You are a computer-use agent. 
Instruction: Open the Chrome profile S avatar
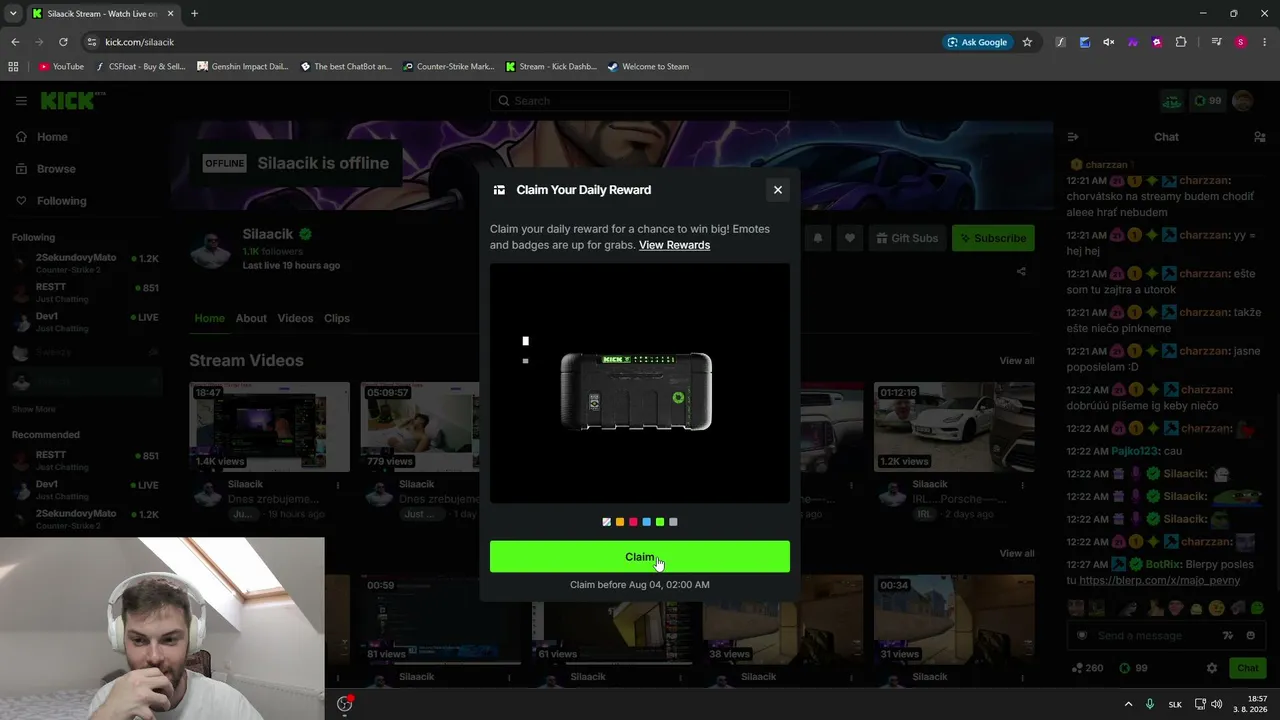(x=1241, y=42)
